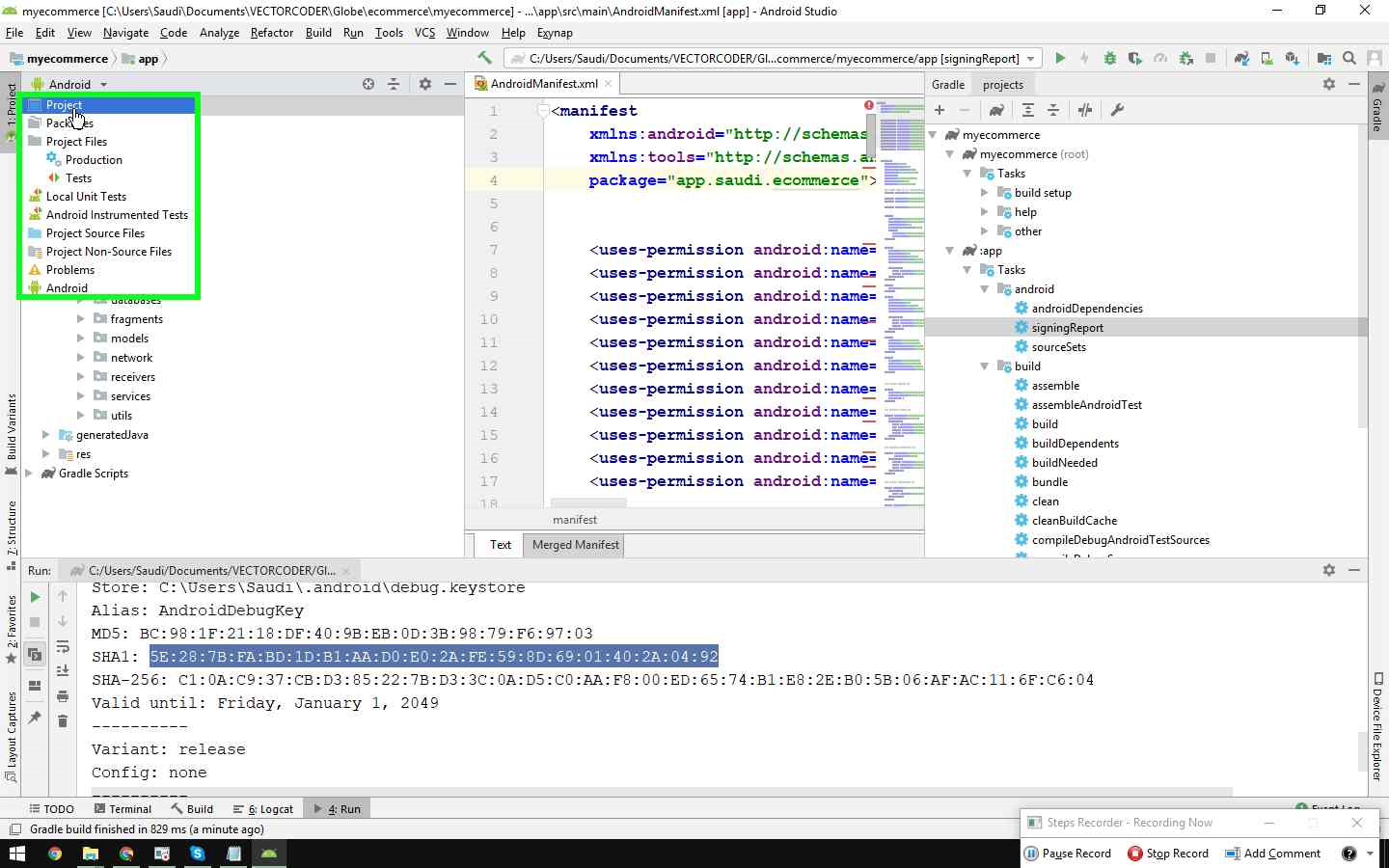
Task: Collapse the android tasks group
Action: point(985,289)
